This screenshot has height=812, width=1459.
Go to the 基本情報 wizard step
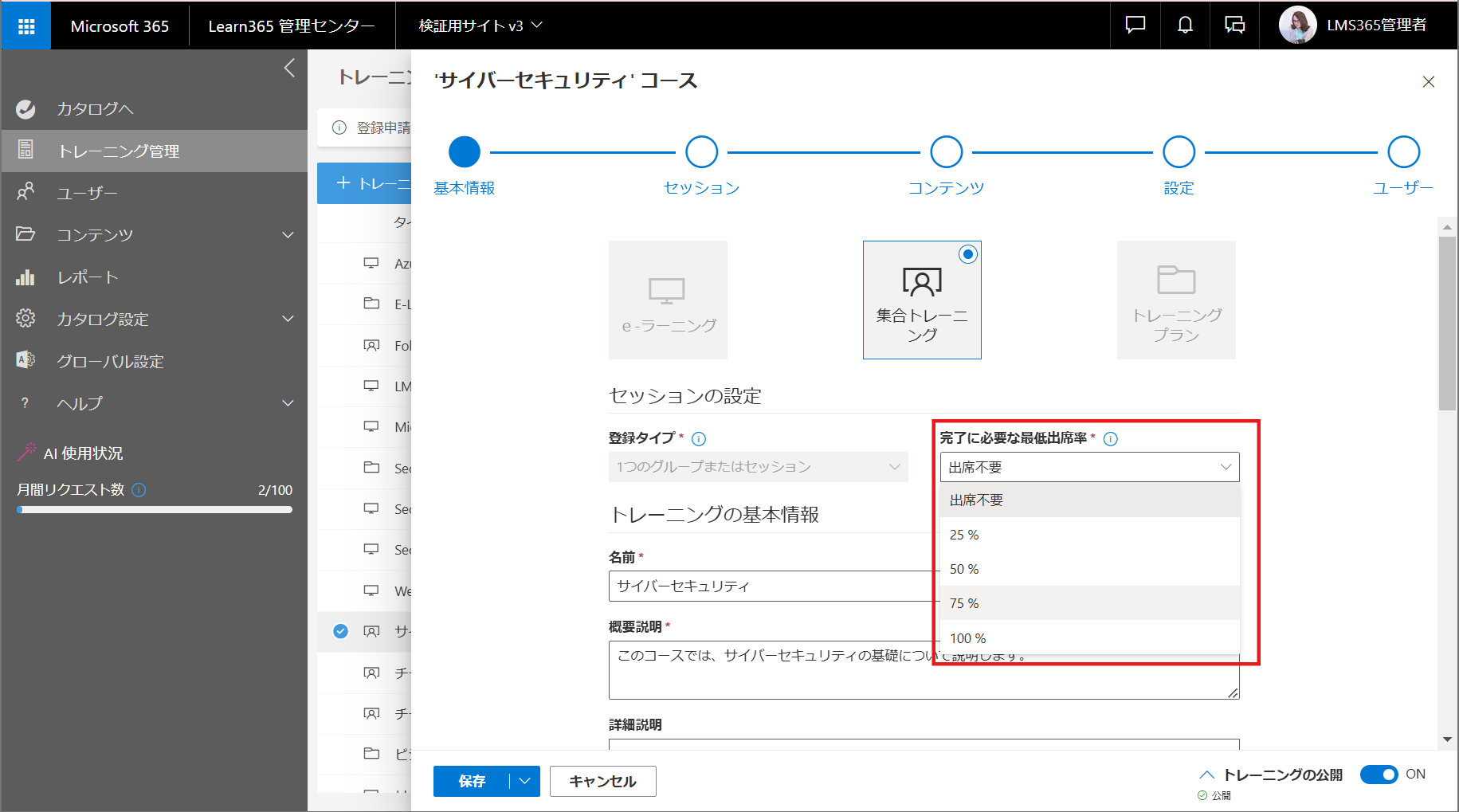tap(465, 151)
